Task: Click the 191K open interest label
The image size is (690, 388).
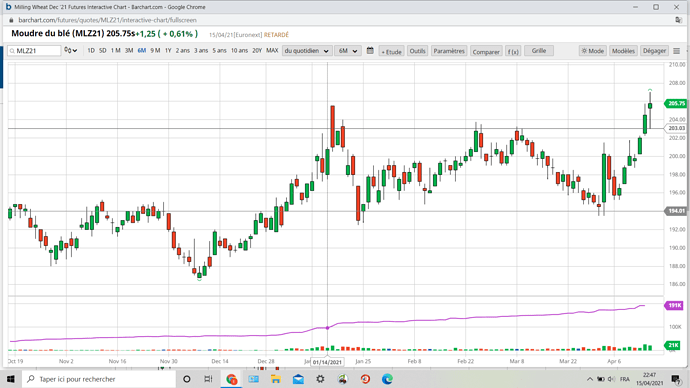Action: coord(674,305)
